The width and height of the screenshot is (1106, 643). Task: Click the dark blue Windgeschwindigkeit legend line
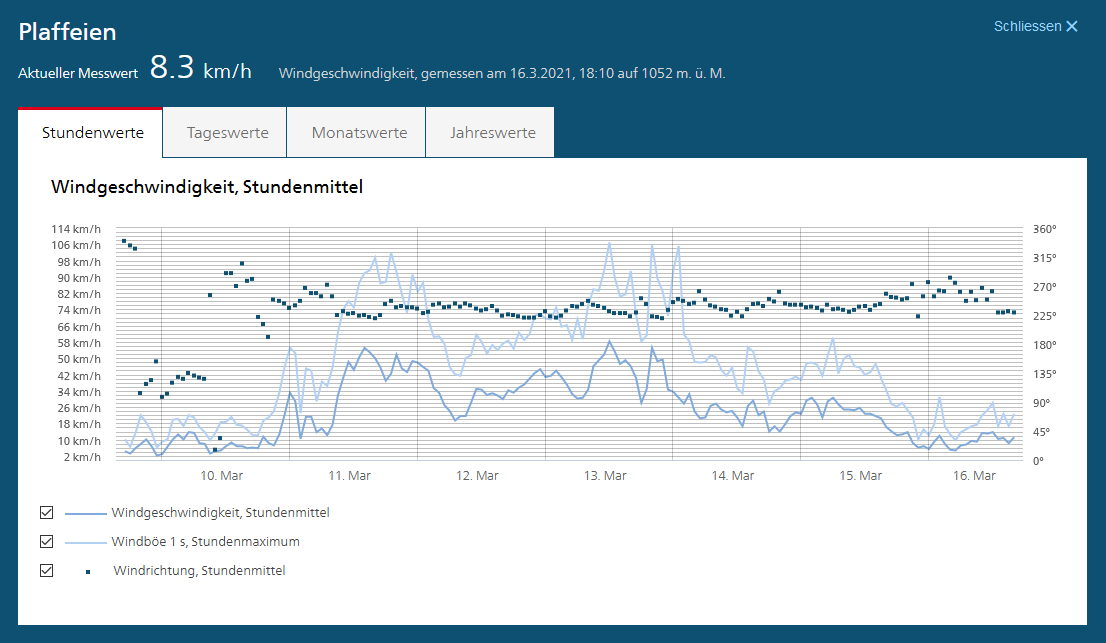pyautogui.click(x=84, y=513)
